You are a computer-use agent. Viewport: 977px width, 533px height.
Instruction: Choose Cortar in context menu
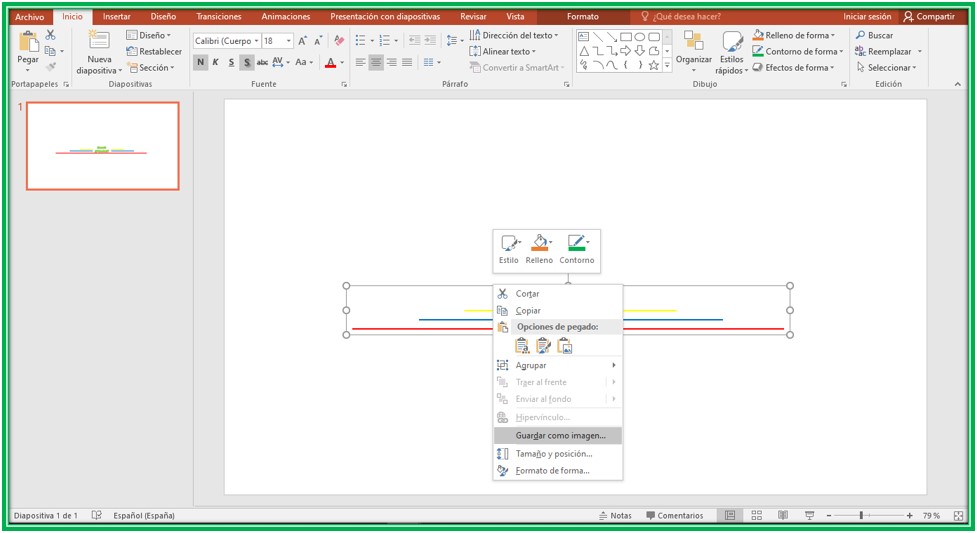558,294
